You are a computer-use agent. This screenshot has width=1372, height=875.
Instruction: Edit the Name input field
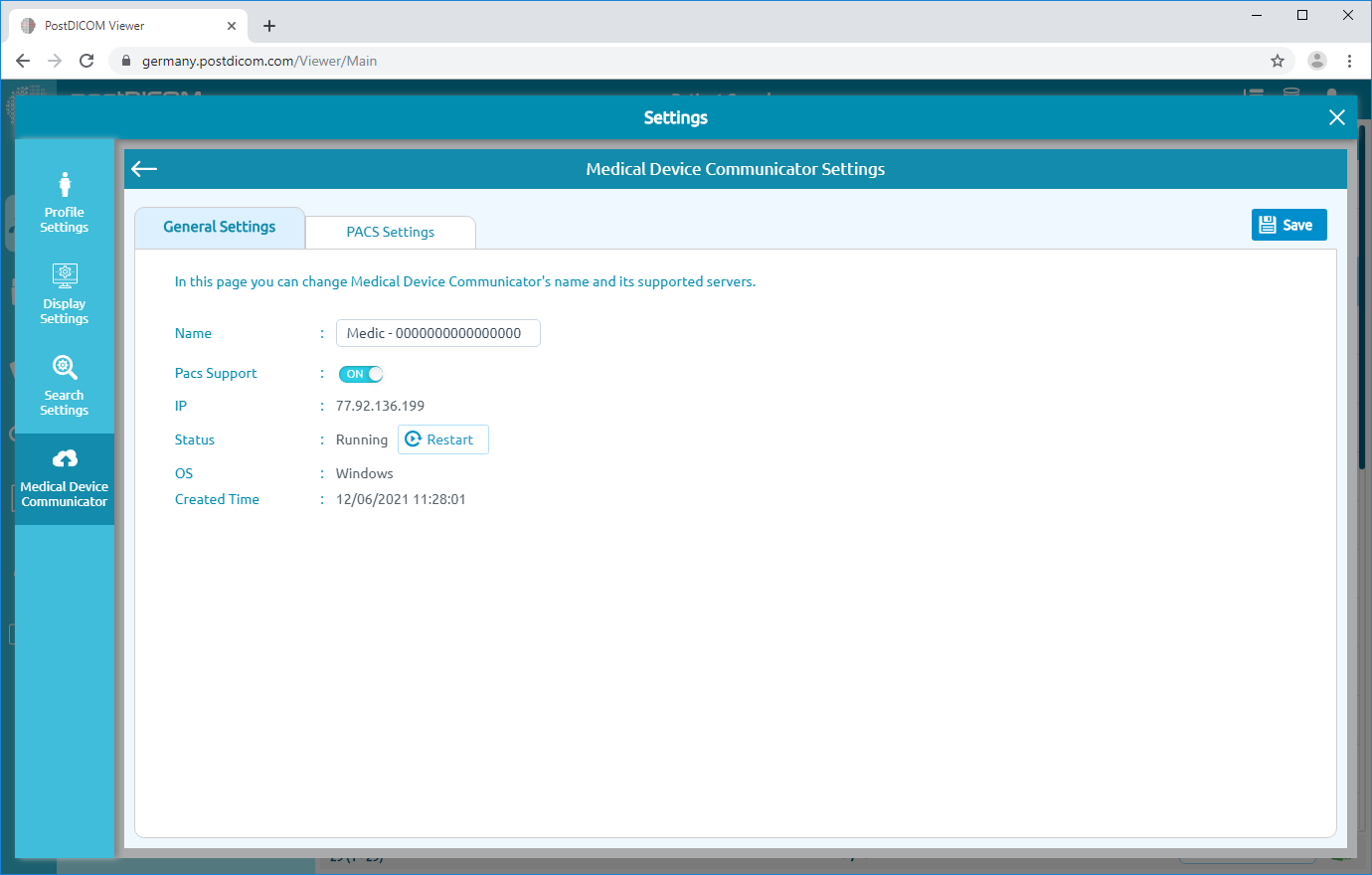coord(438,333)
